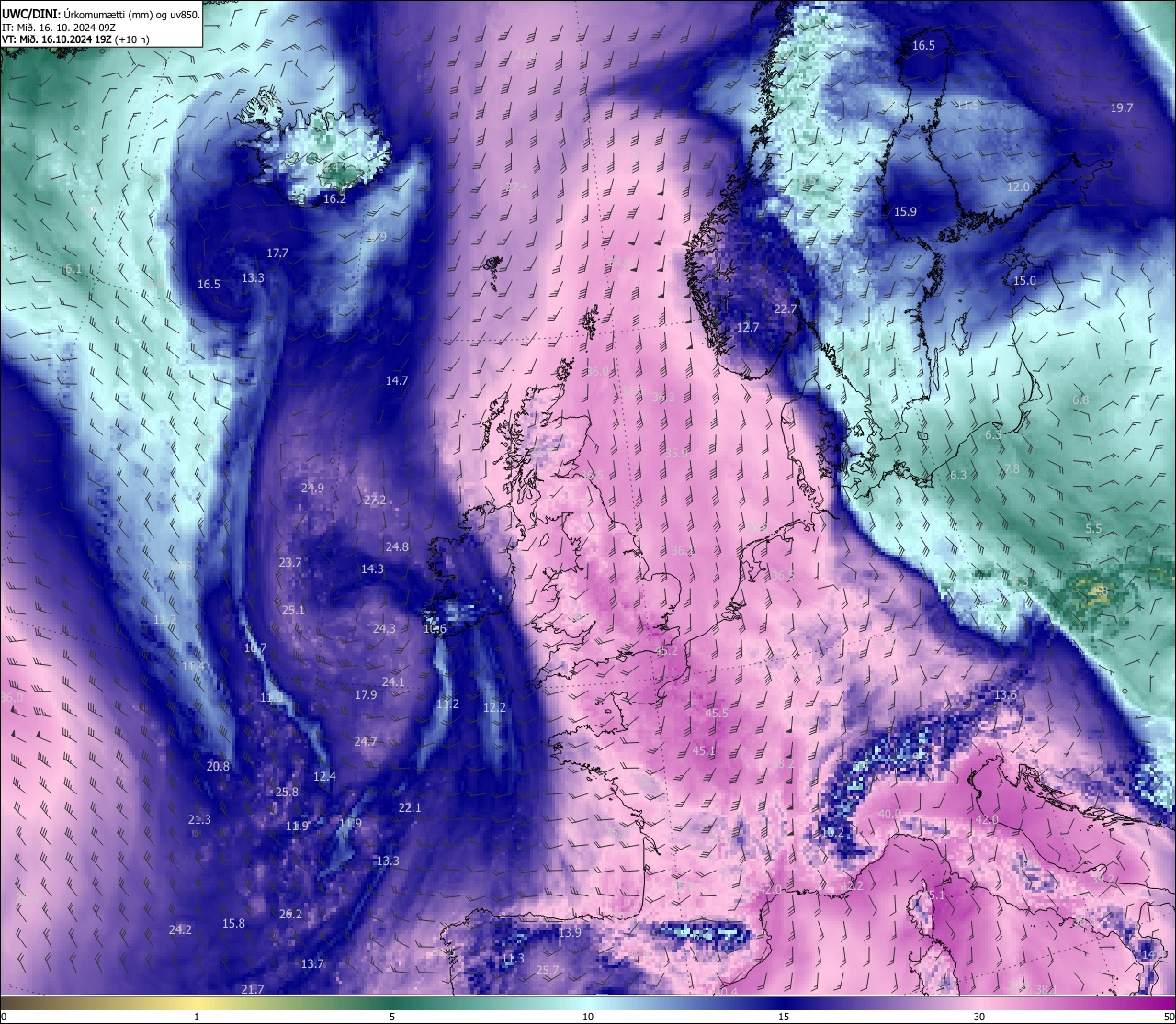The height and width of the screenshot is (1024, 1176).
Task: Click the 12.4 value label
Action: pos(324,776)
